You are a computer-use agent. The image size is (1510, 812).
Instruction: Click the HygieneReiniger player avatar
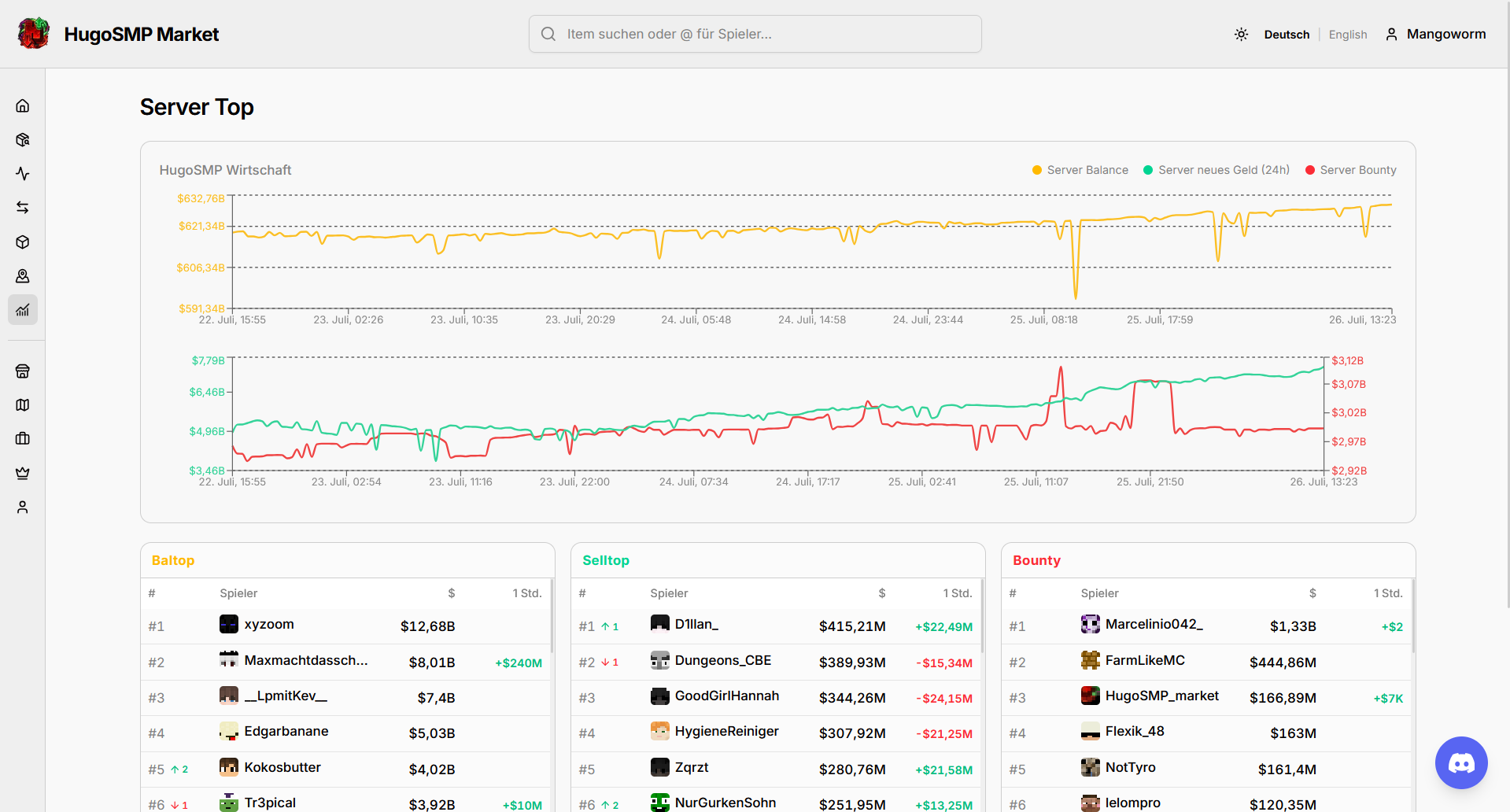point(660,731)
